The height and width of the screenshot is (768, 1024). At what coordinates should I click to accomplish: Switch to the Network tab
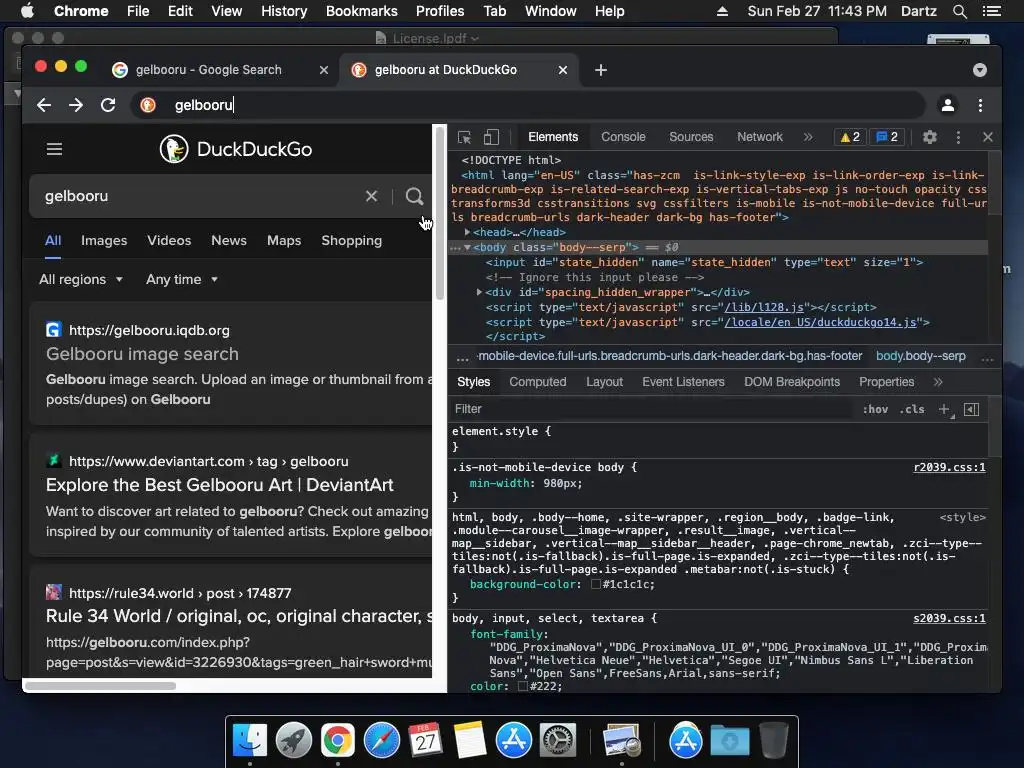click(x=760, y=137)
